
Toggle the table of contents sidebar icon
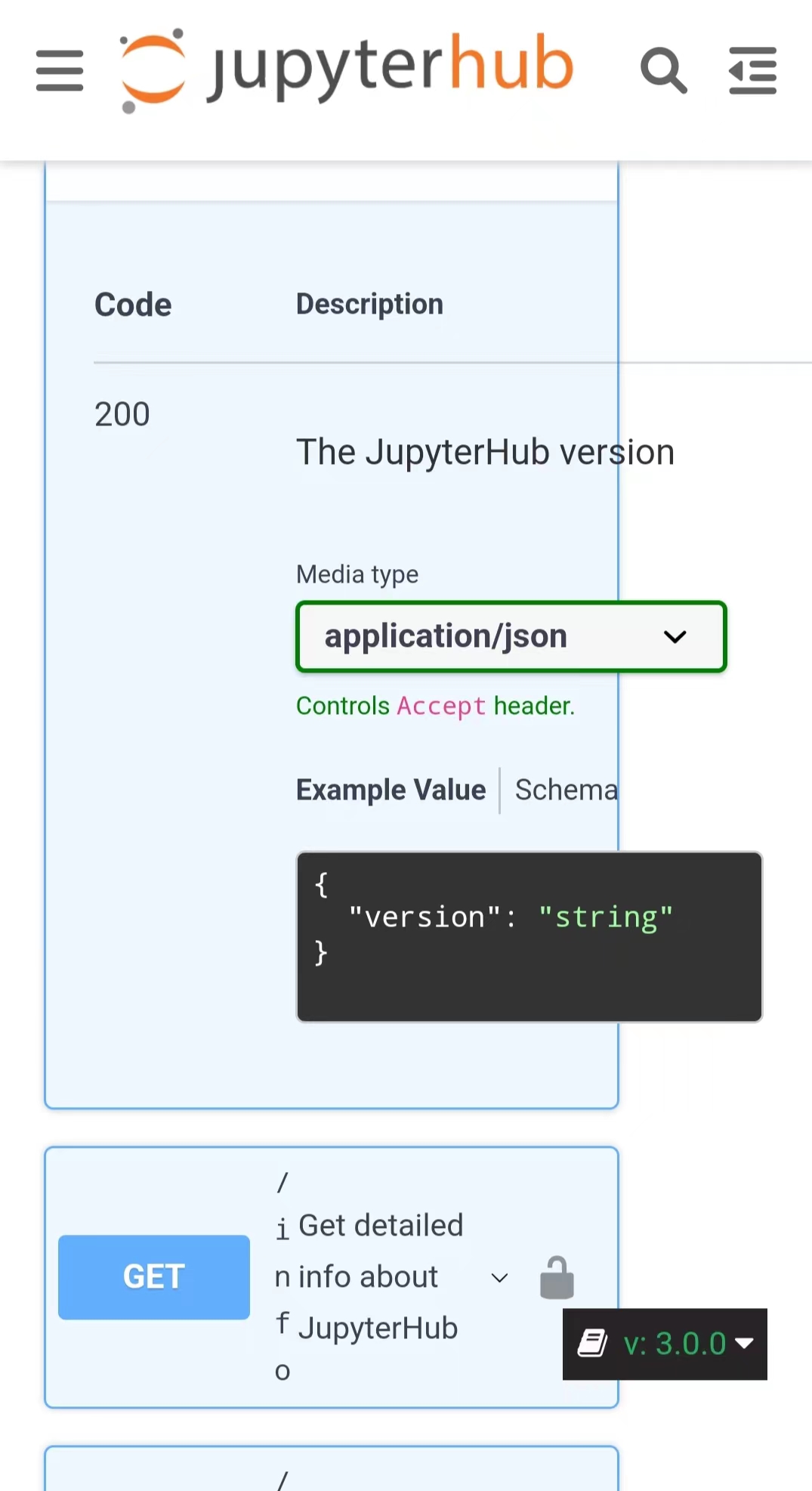(x=752, y=71)
